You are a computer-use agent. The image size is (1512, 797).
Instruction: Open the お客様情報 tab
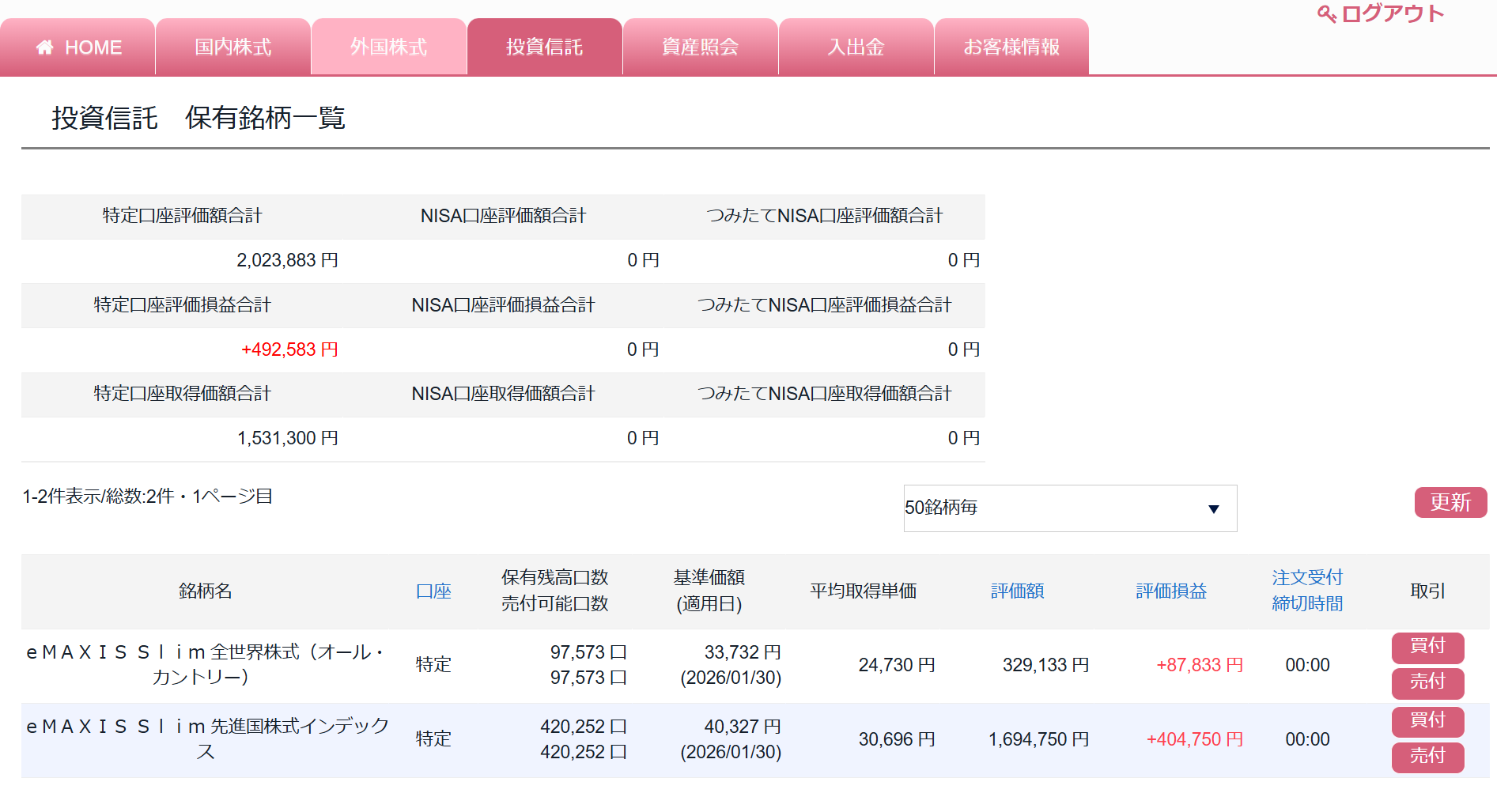(x=1011, y=47)
